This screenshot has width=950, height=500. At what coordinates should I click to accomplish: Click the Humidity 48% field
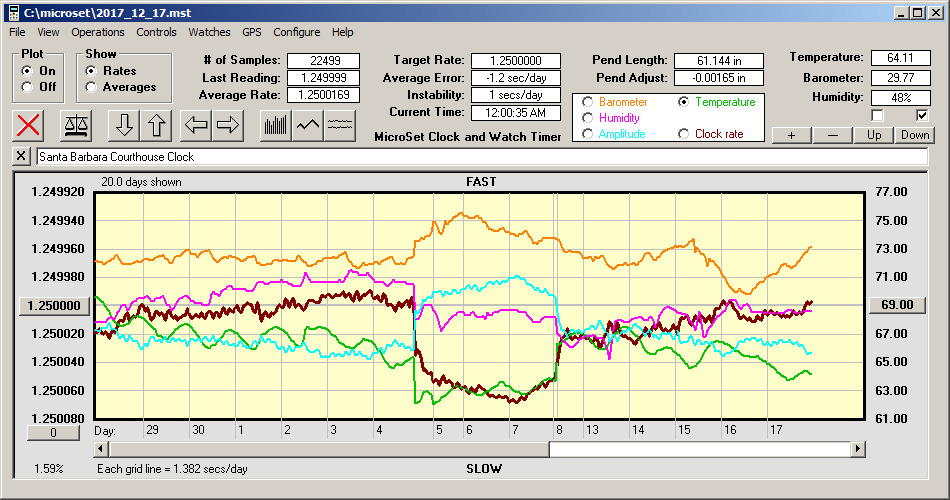click(900, 98)
